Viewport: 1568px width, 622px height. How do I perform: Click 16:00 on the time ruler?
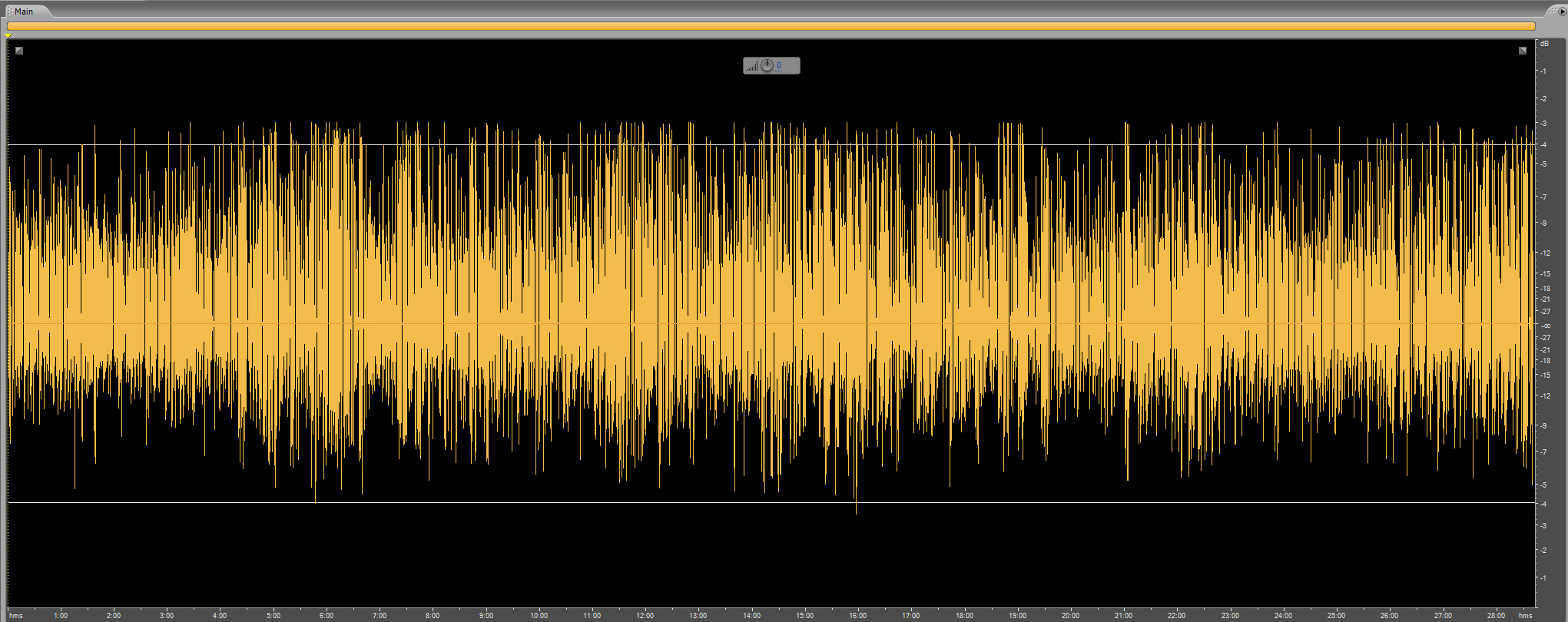coord(857,615)
